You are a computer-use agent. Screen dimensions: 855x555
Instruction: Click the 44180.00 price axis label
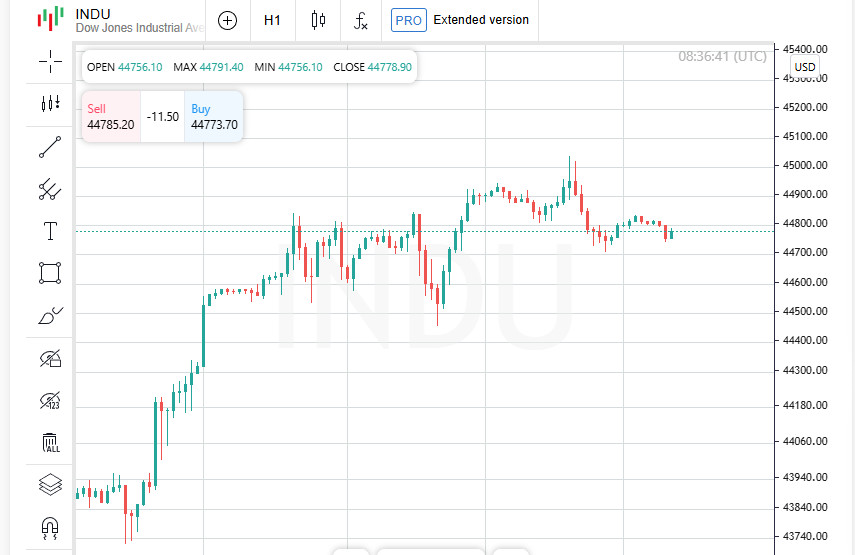pyautogui.click(x=805, y=406)
